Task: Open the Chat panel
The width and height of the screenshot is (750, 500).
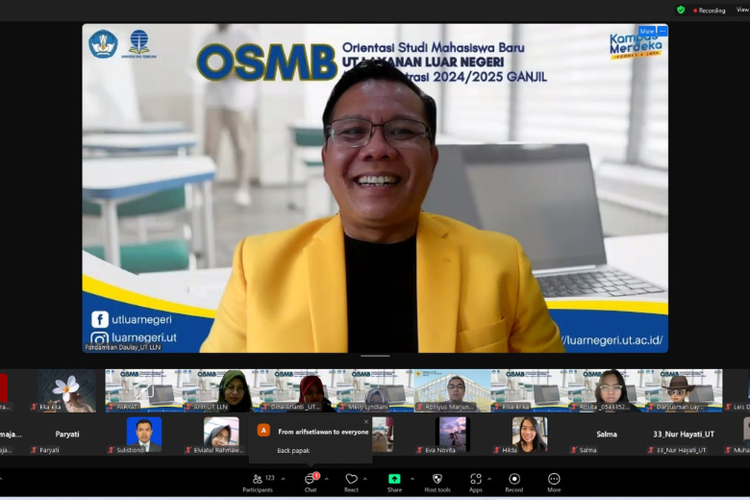Action: point(310,480)
